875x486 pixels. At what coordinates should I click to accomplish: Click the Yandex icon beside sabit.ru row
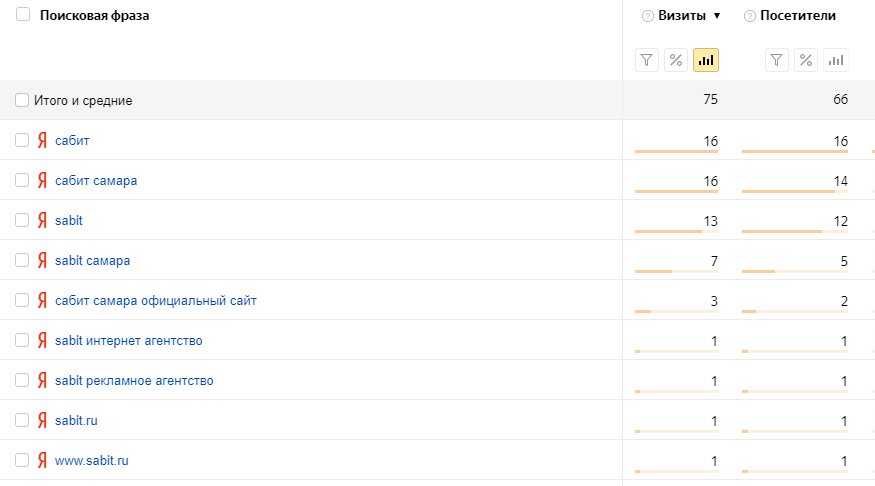tap(42, 421)
